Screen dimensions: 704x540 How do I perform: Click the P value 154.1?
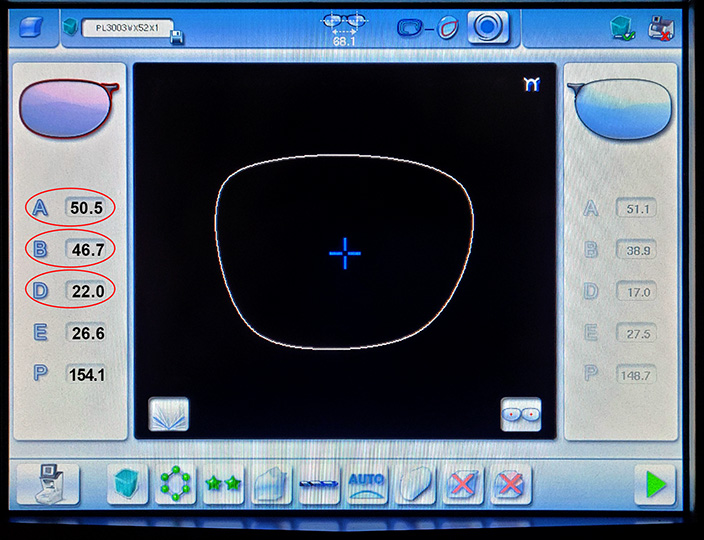86,374
